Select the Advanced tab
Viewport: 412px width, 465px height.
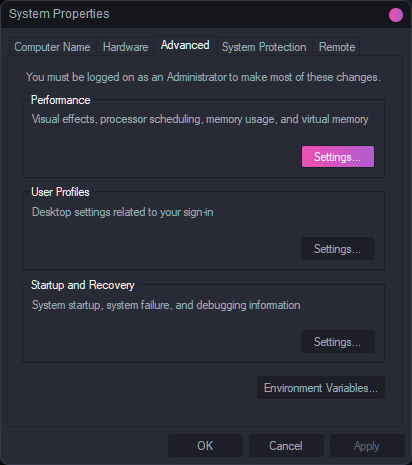[x=185, y=45]
